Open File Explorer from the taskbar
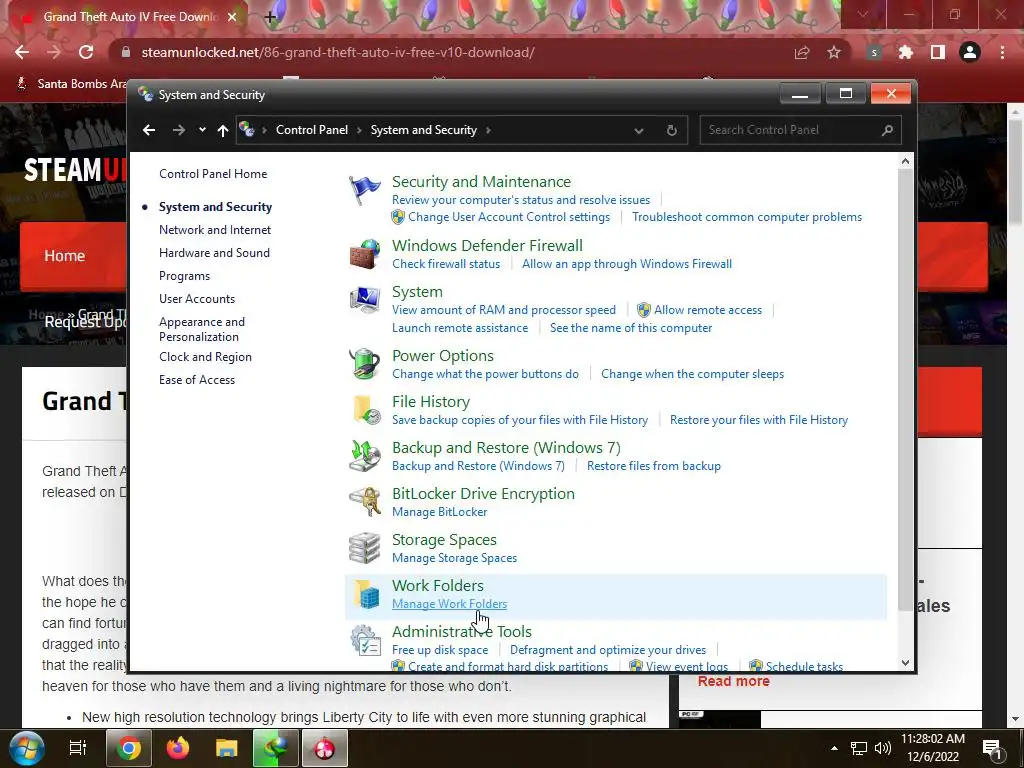 coord(227,748)
